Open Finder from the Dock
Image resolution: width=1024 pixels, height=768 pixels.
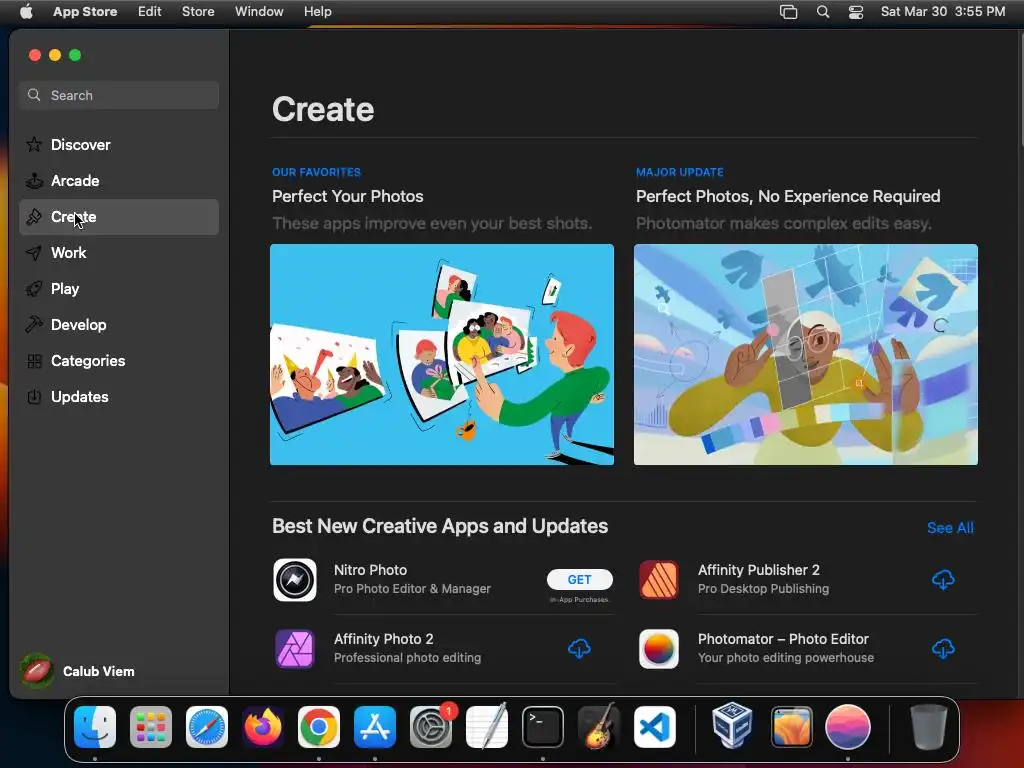tap(95, 727)
